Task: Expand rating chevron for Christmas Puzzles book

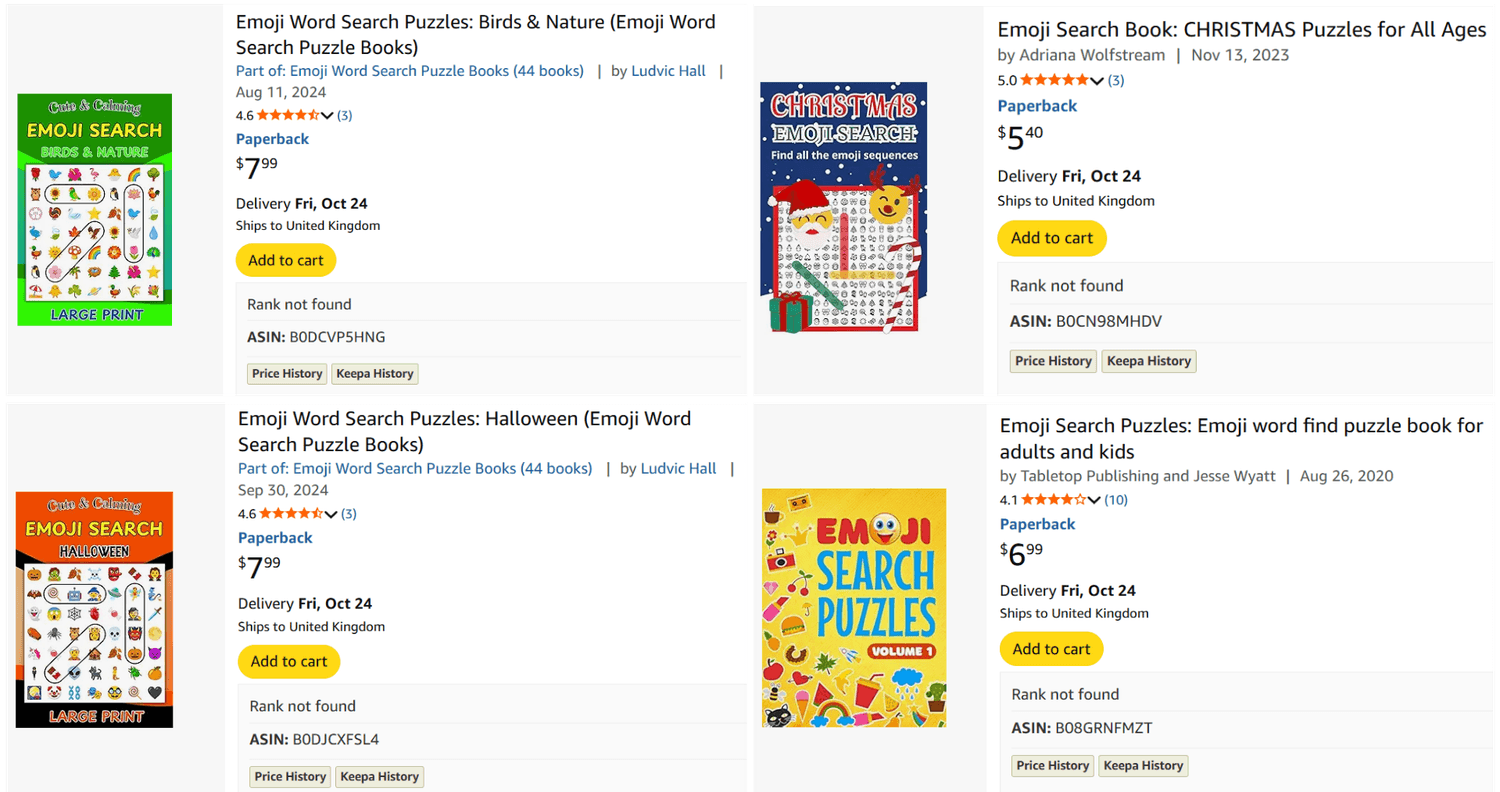Action: (1097, 81)
